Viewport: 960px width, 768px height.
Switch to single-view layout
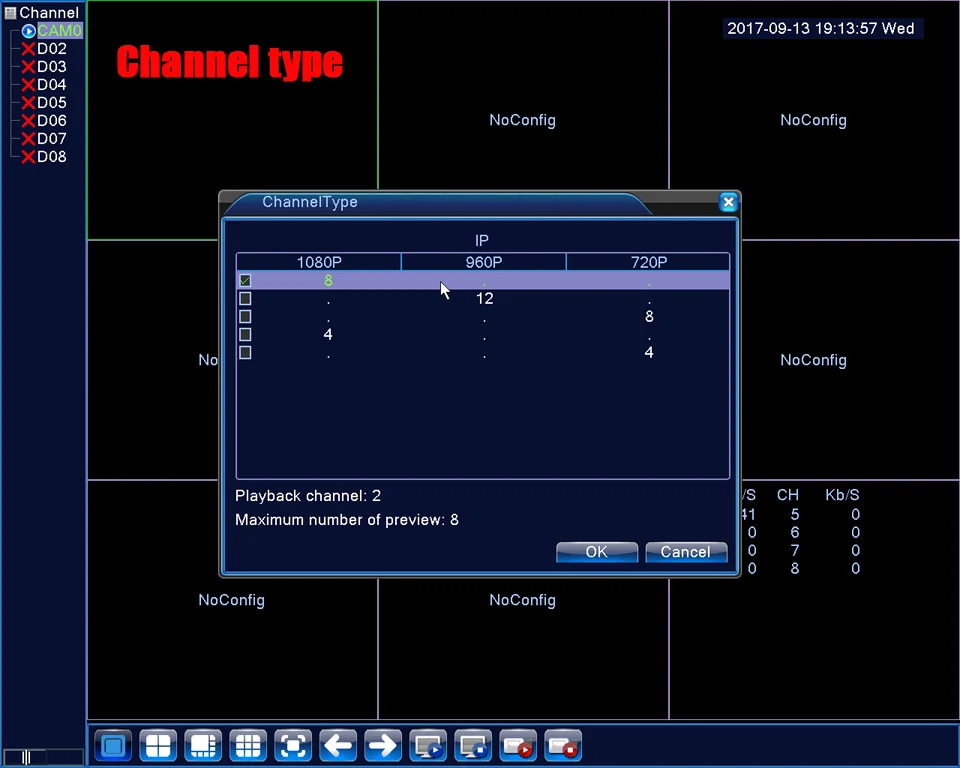[113, 745]
